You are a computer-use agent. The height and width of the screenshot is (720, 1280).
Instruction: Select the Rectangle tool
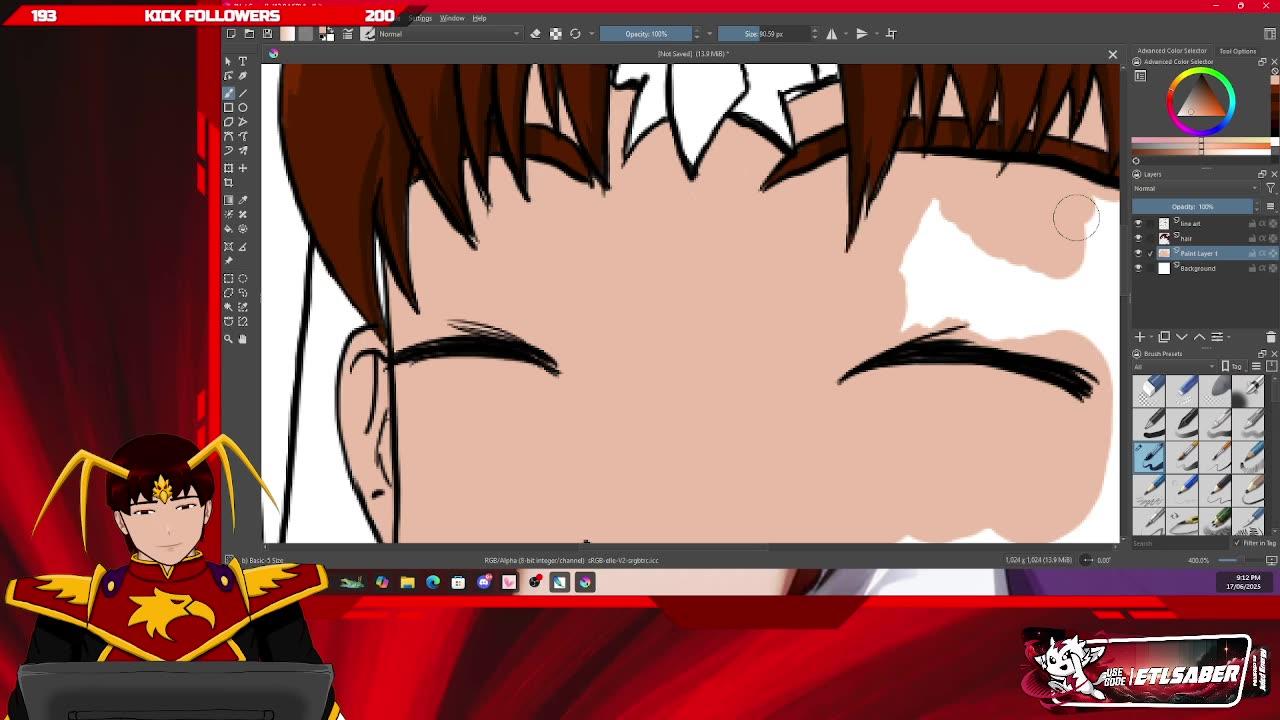(x=229, y=107)
